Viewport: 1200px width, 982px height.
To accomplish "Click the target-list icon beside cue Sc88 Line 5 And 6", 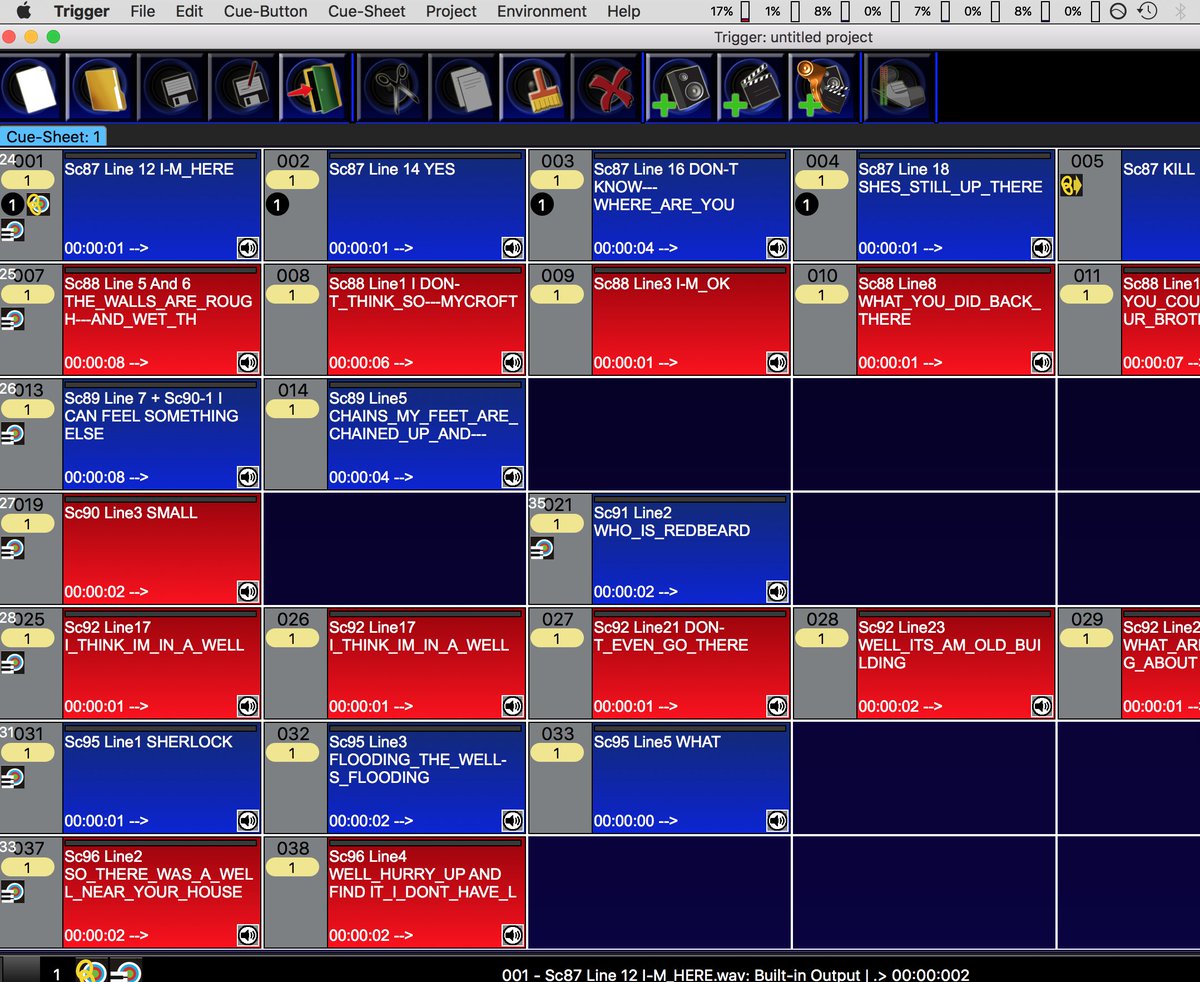I will (13, 319).
